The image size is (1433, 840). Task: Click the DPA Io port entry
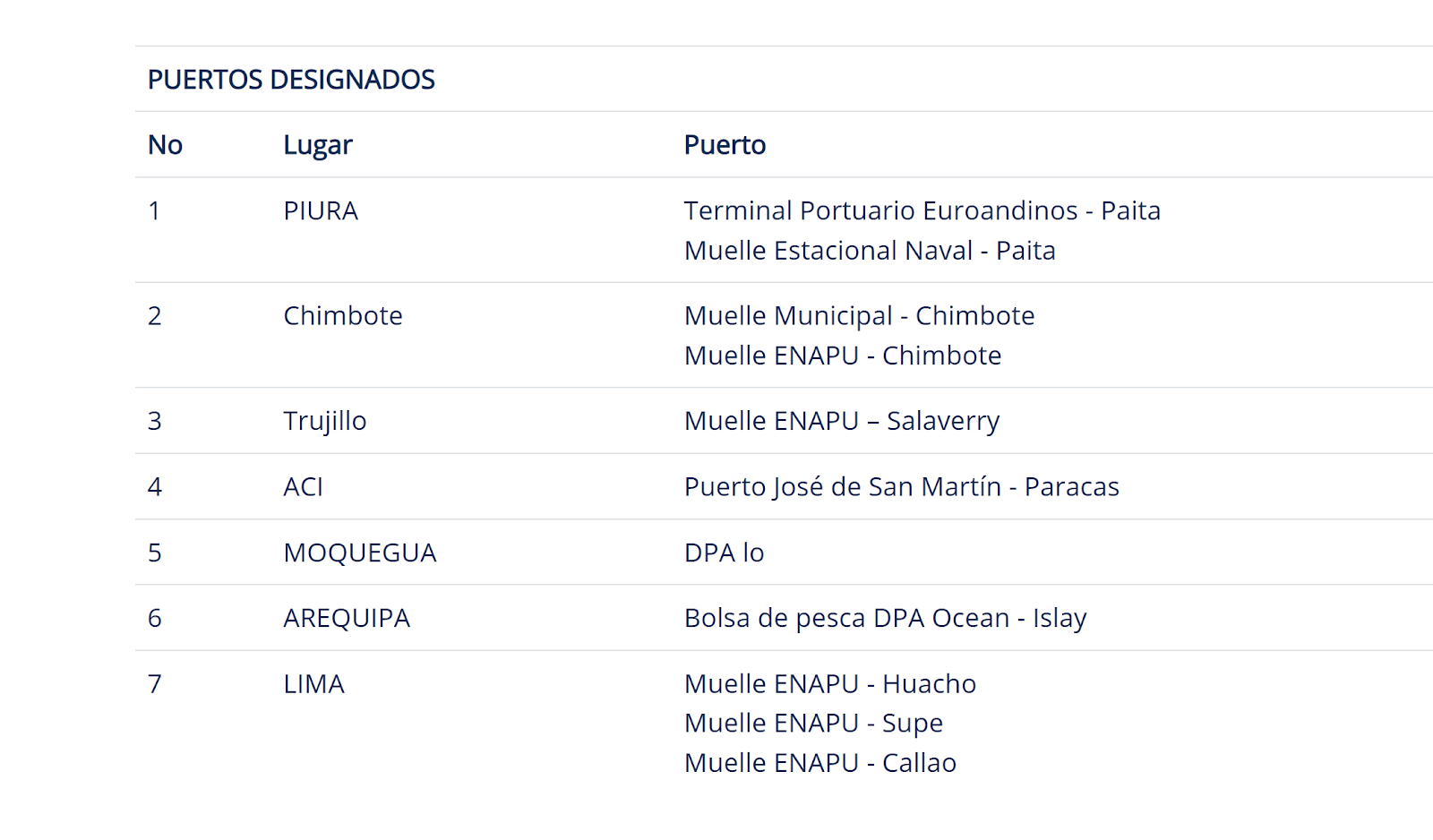click(x=725, y=553)
